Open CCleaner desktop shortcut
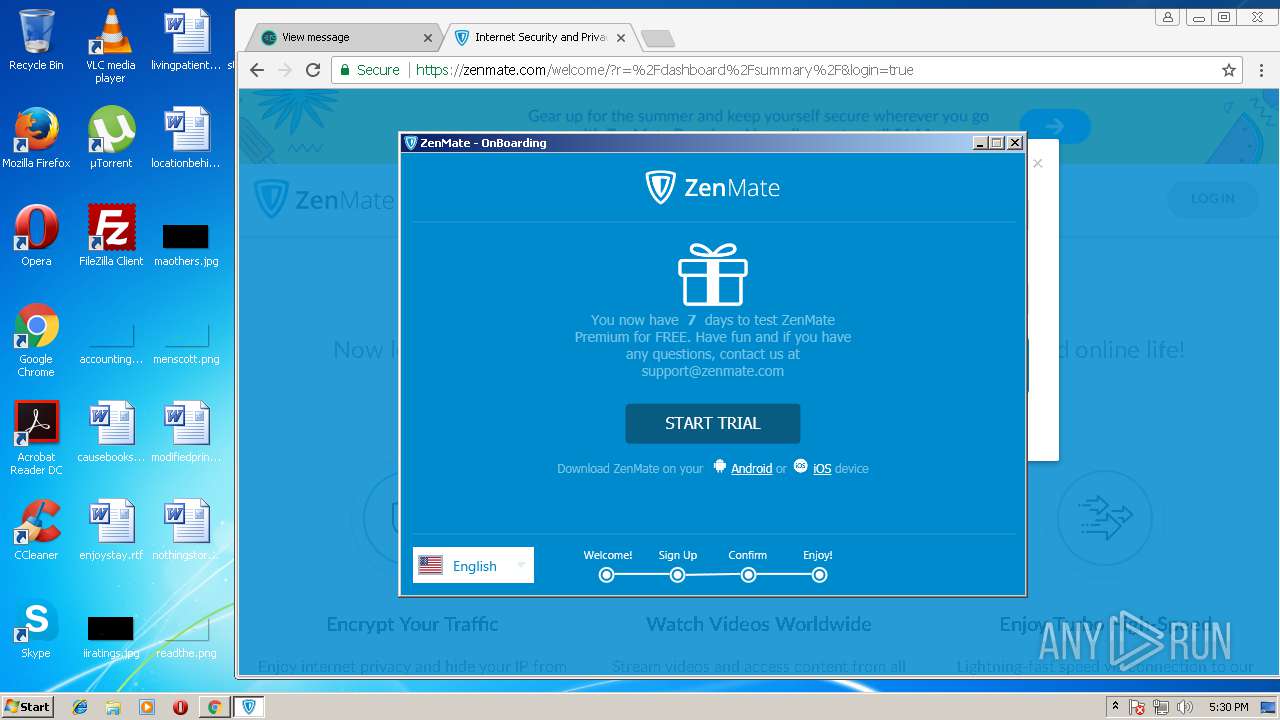This screenshot has width=1280, height=720. (36, 529)
